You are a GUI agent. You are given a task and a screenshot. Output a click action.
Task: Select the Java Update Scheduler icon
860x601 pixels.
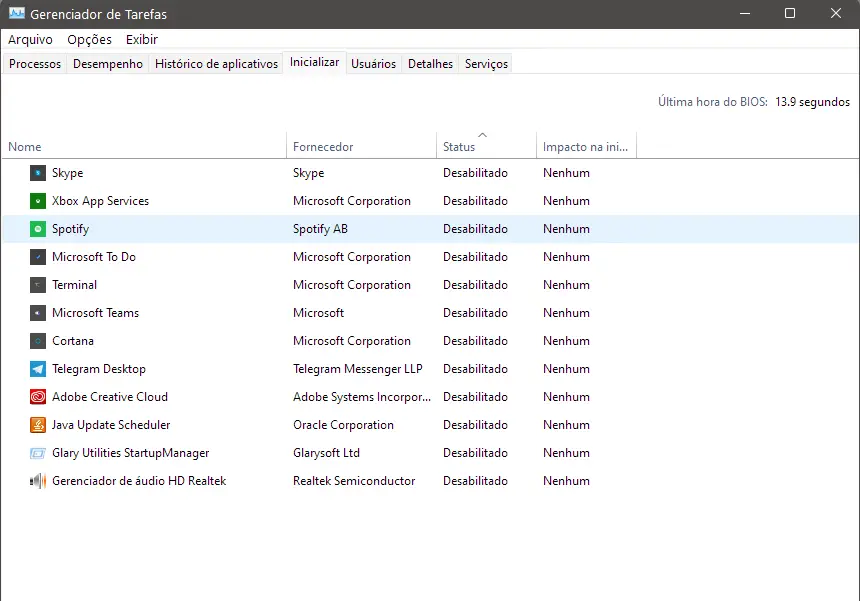pos(38,425)
